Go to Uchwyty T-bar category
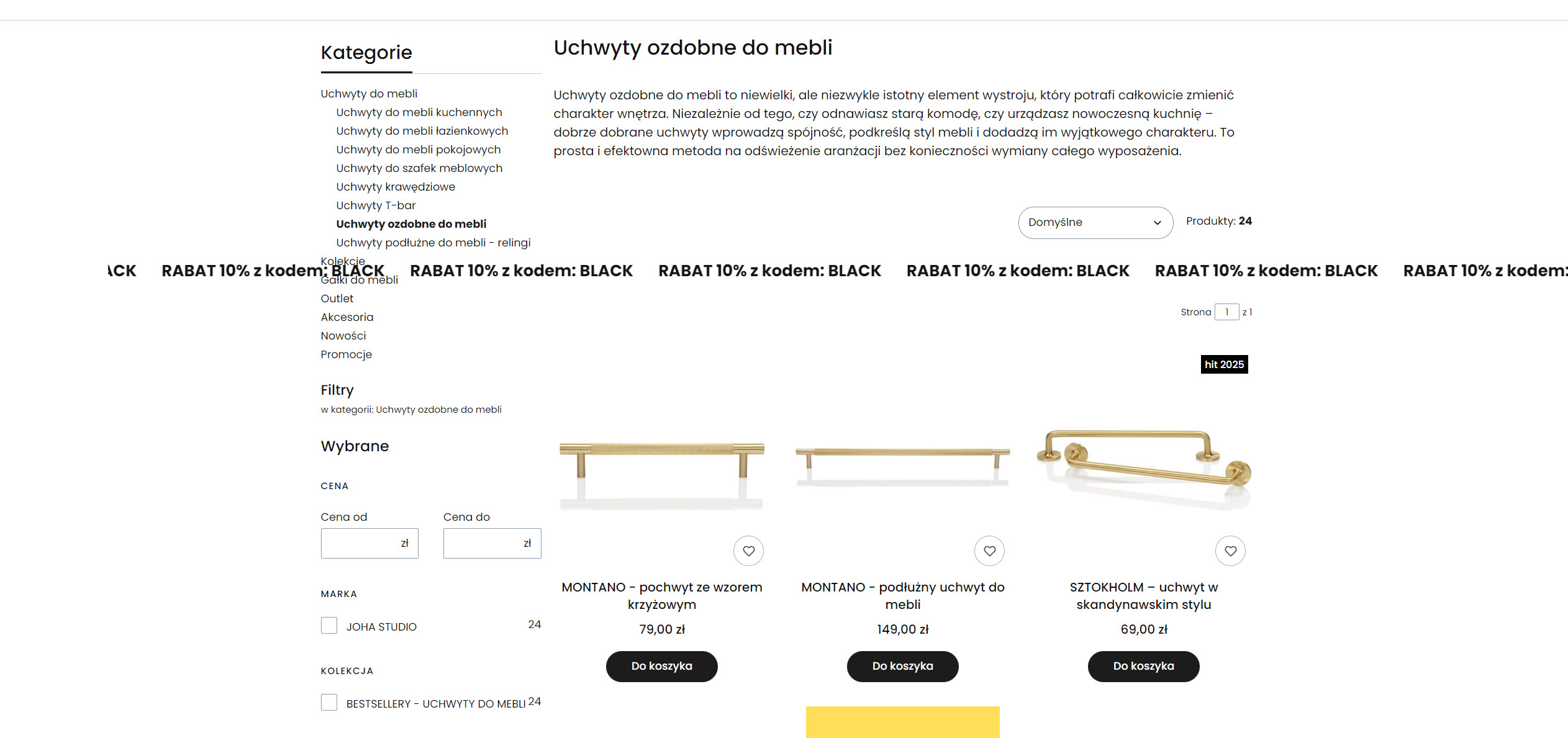This screenshot has width=1568, height=738. [376, 205]
